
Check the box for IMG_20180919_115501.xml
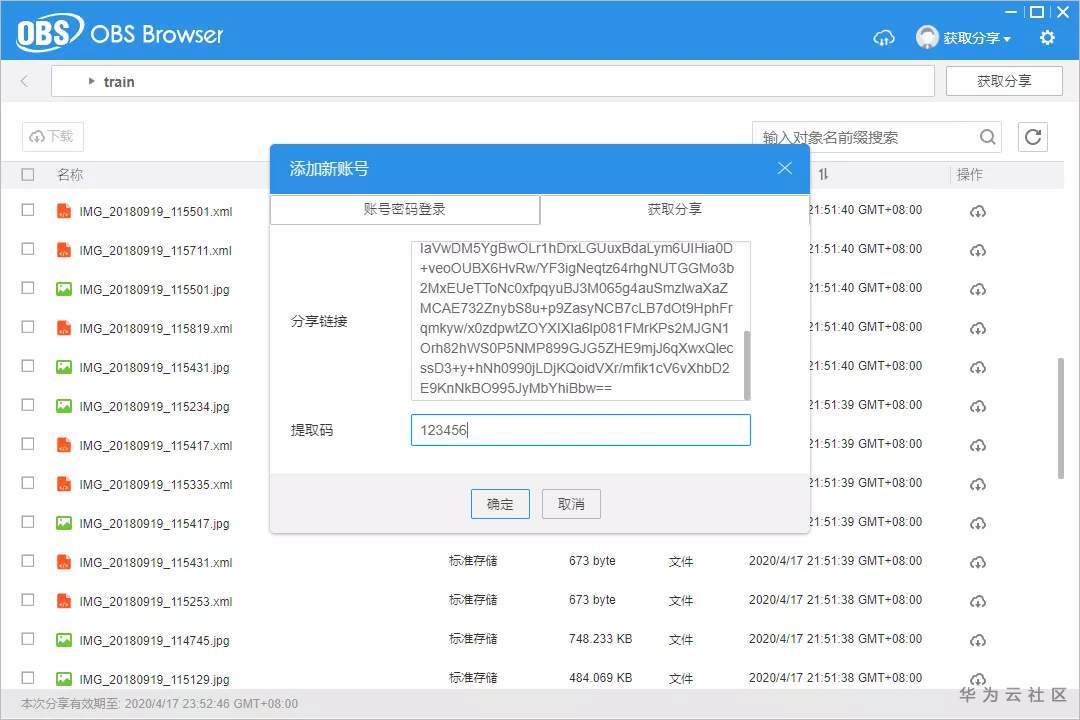[28, 209]
